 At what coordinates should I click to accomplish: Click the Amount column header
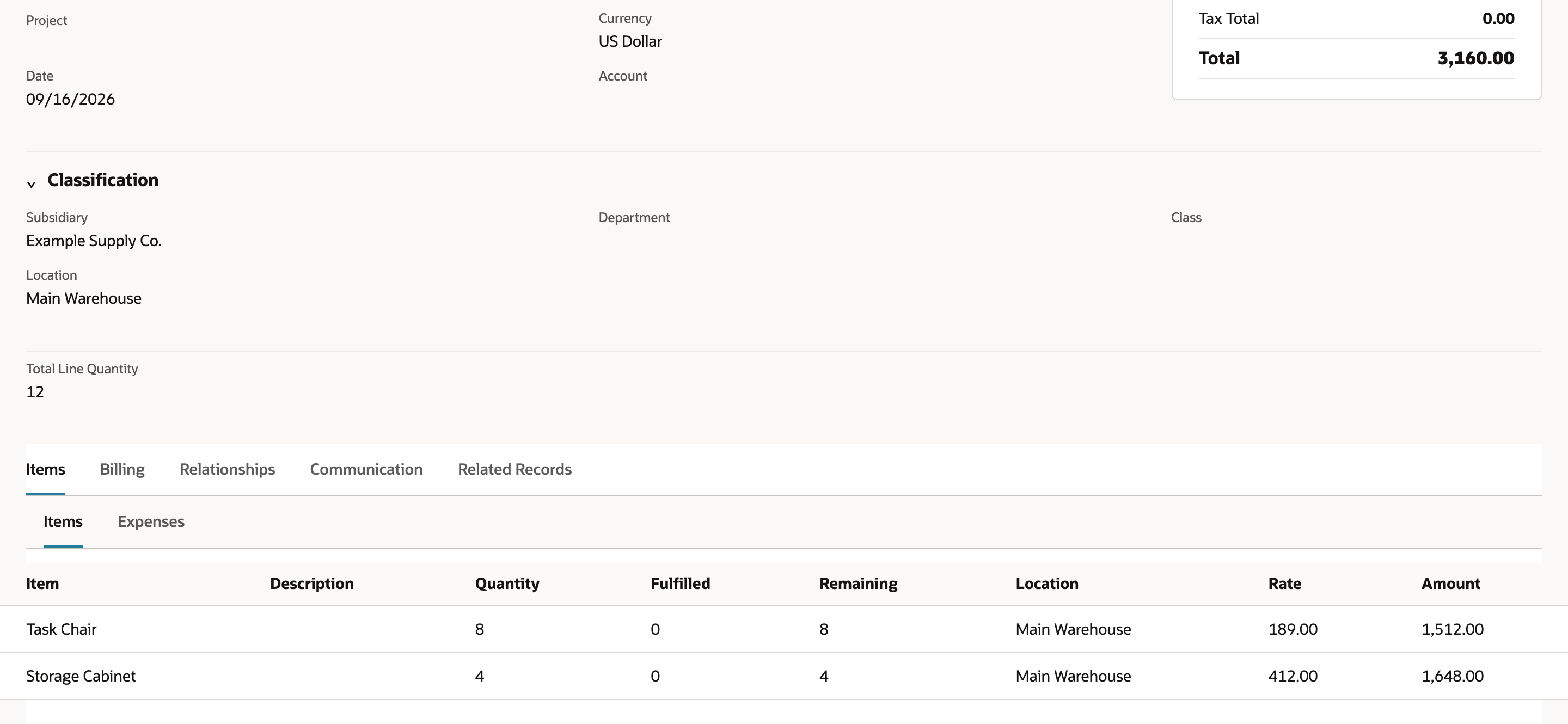coord(1450,584)
